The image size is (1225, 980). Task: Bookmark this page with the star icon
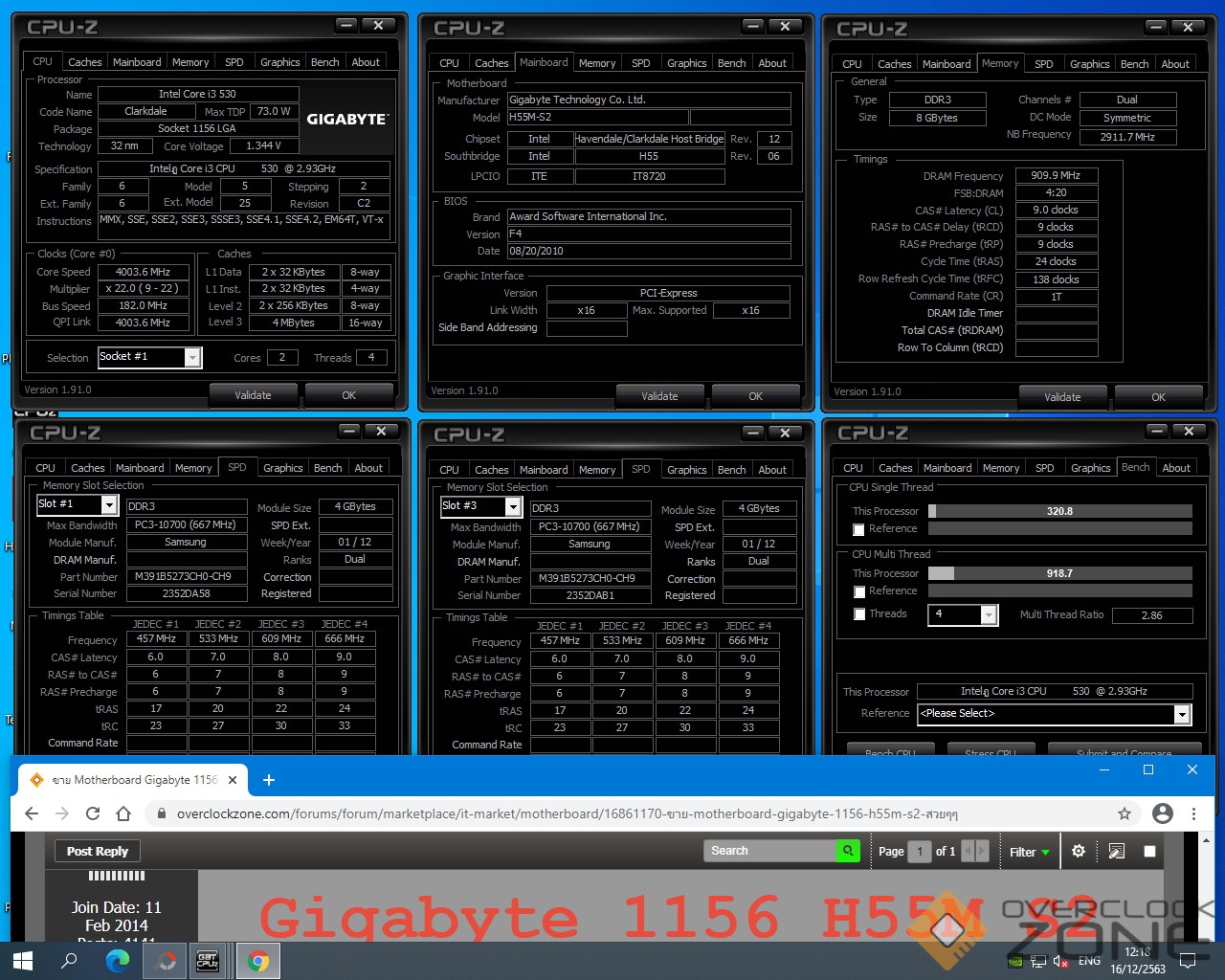pos(1125,813)
